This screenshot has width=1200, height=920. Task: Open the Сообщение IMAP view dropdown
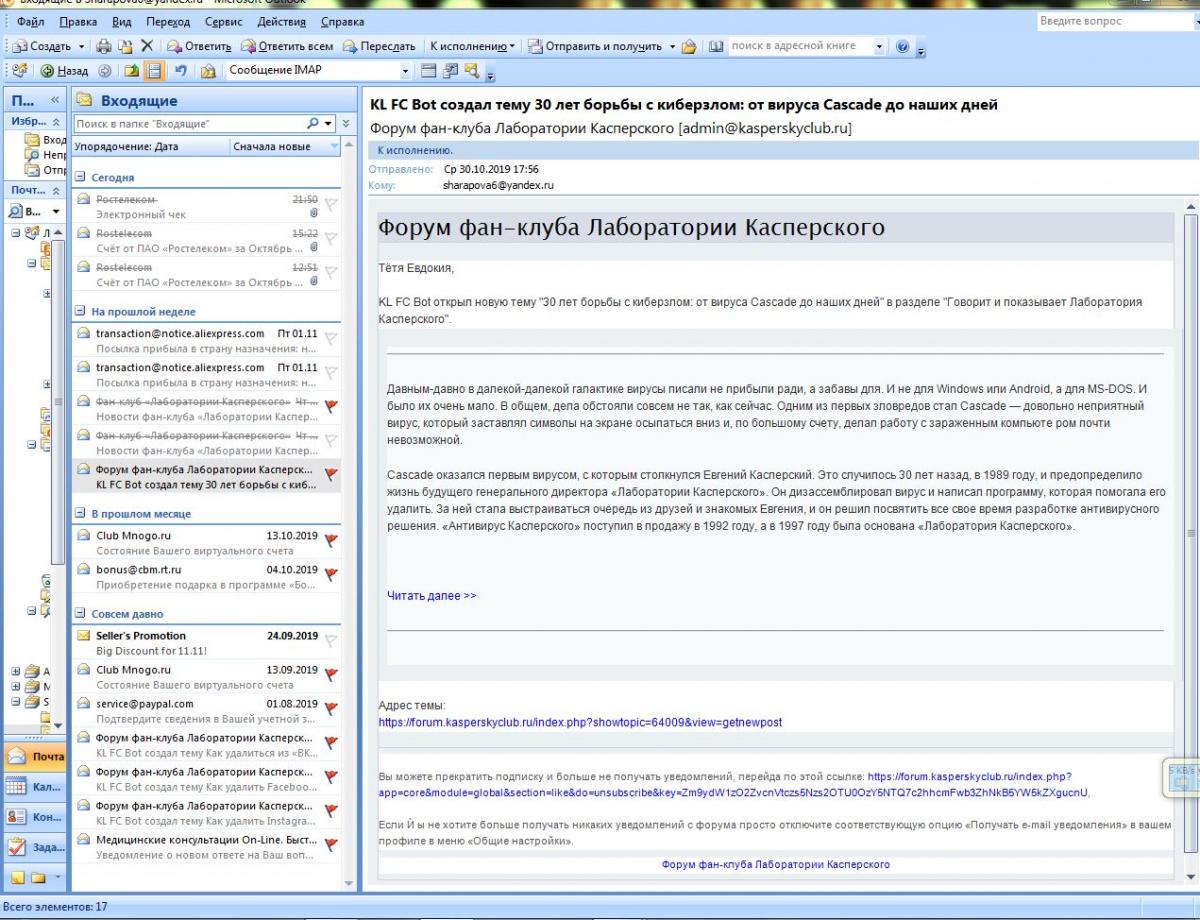point(406,72)
